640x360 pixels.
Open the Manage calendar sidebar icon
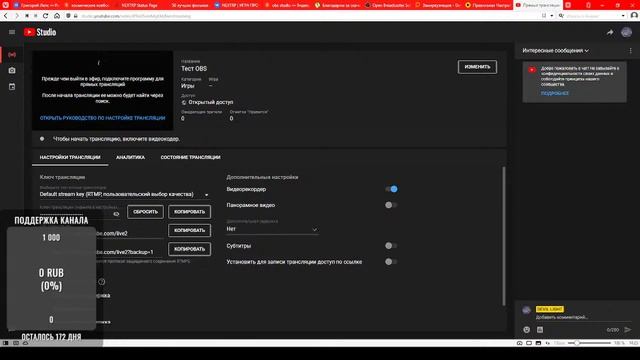12,87
